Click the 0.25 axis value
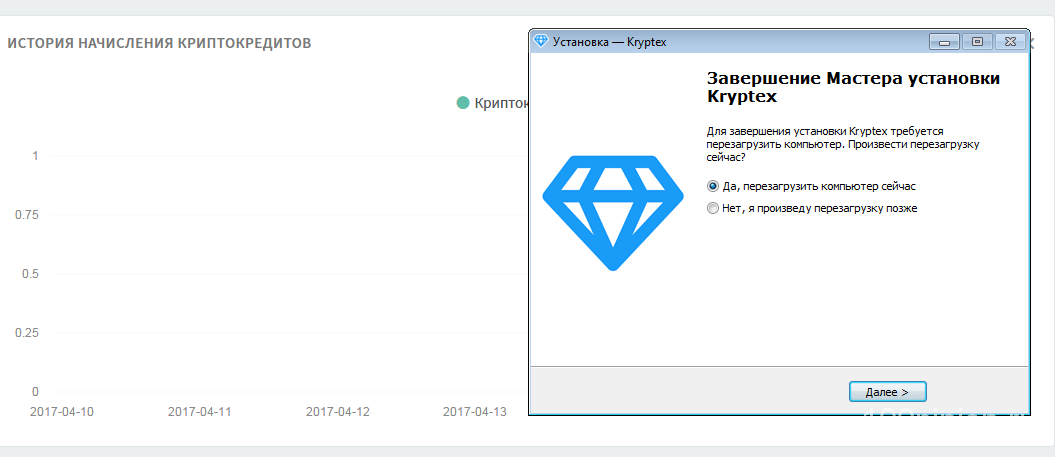This screenshot has height=457, width=1055. pyautogui.click(x=27, y=333)
